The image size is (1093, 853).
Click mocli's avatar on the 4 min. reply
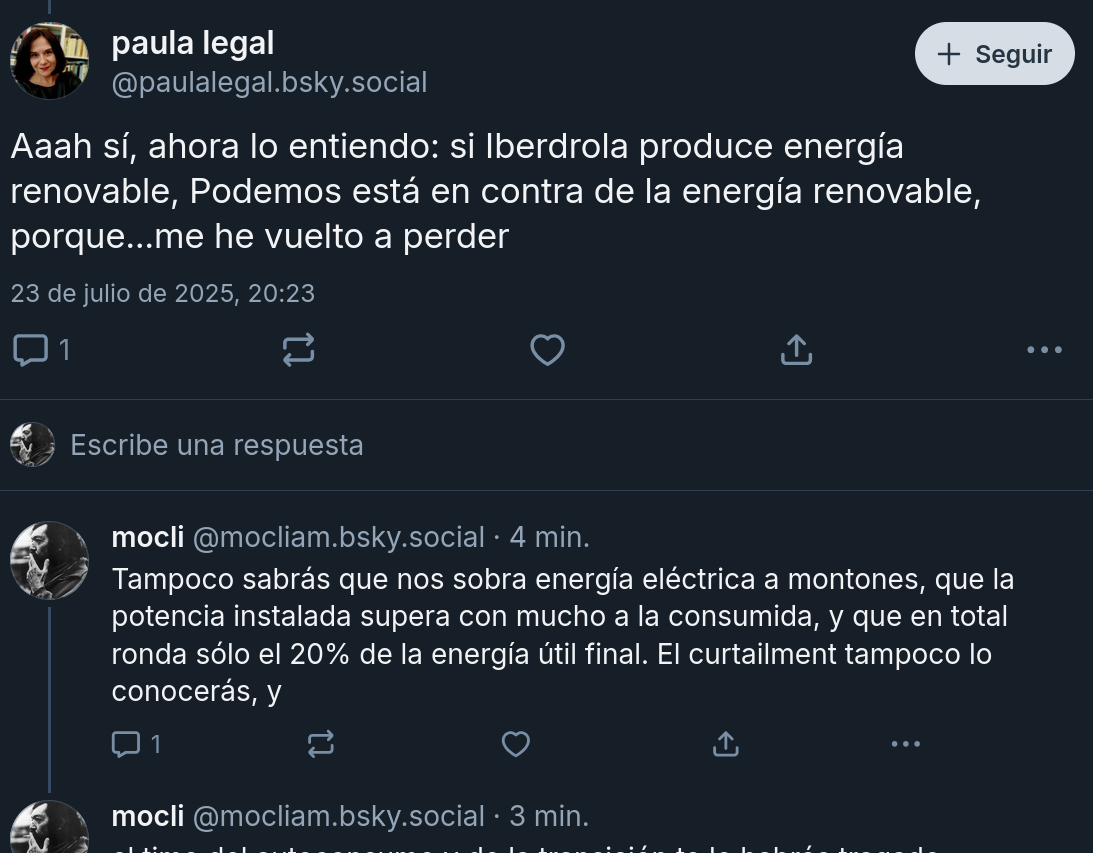(49, 560)
